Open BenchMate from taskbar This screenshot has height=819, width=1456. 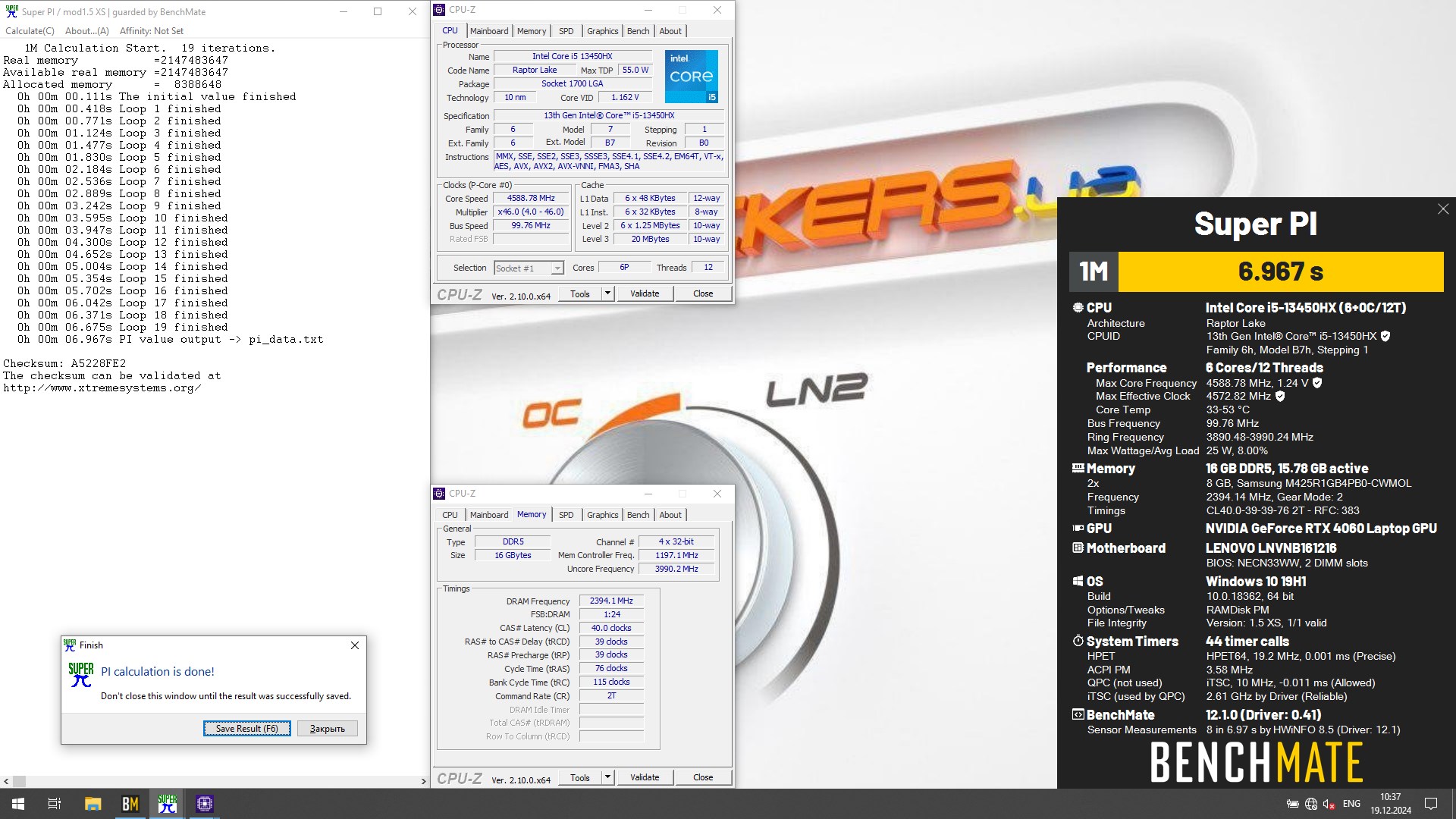pyautogui.click(x=130, y=804)
